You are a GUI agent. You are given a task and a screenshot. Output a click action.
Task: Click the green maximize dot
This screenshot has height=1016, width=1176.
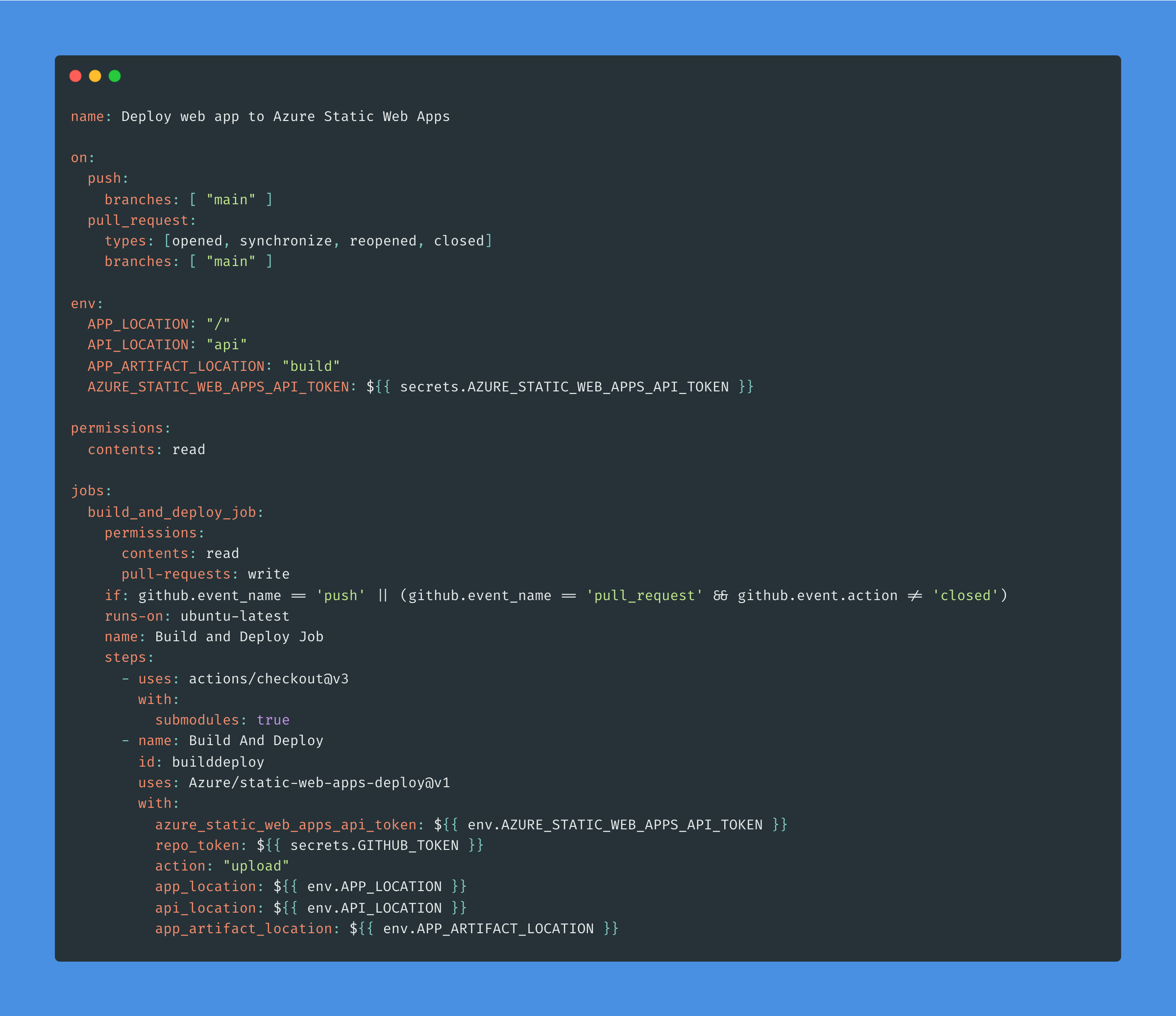point(115,76)
